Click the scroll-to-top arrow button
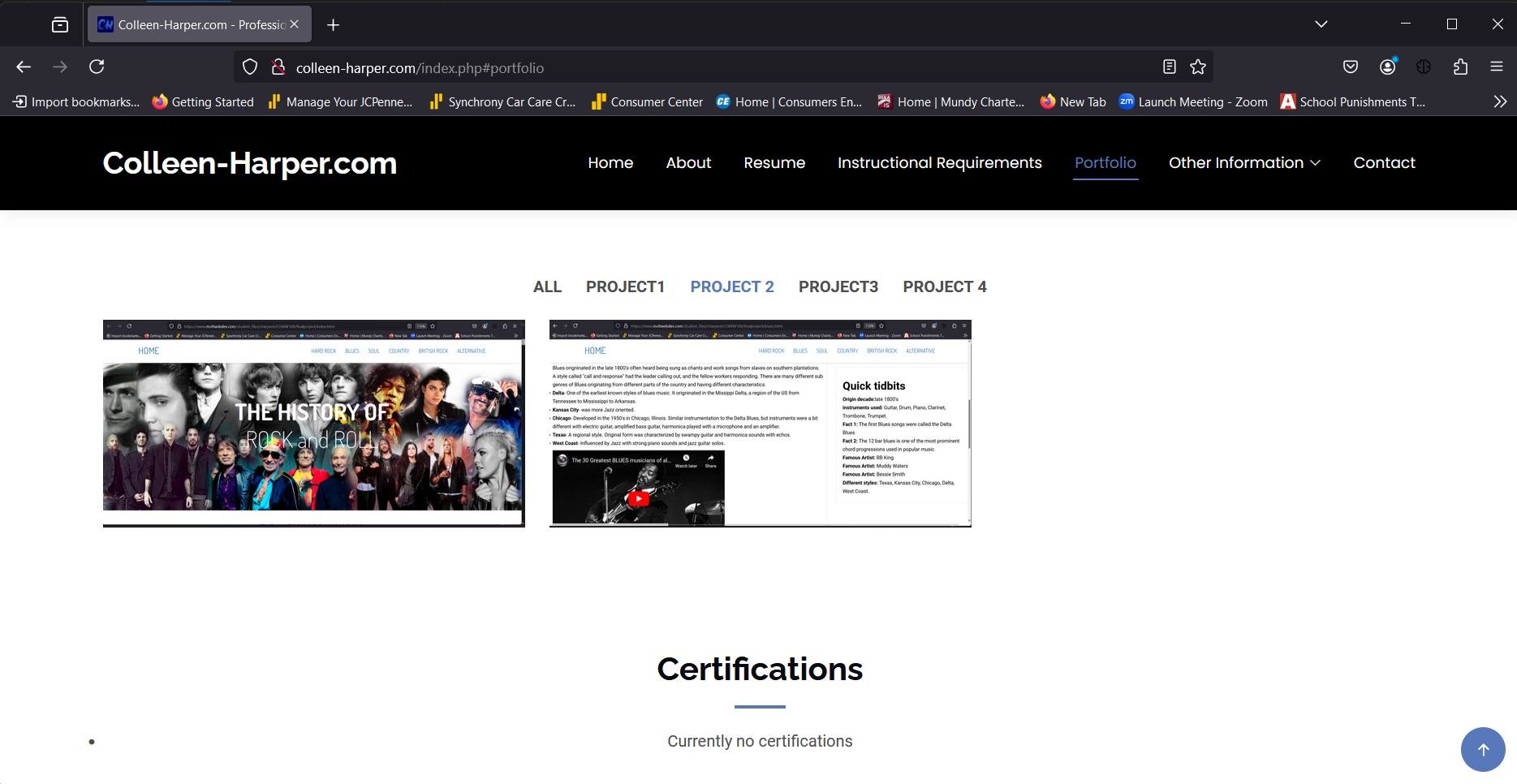 [1482, 749]
